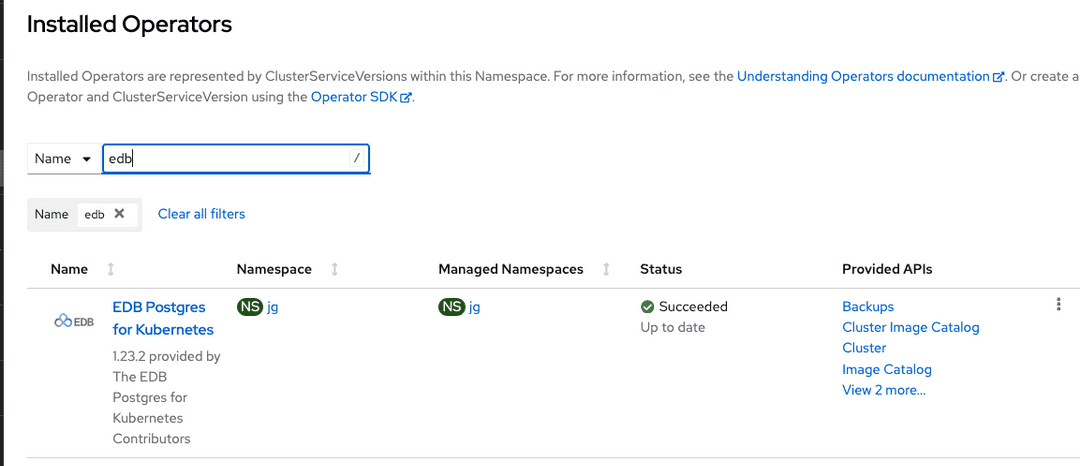Click the EDB operator logo
The height and width of the screenshot is (466, 1080).
point(74,321)
